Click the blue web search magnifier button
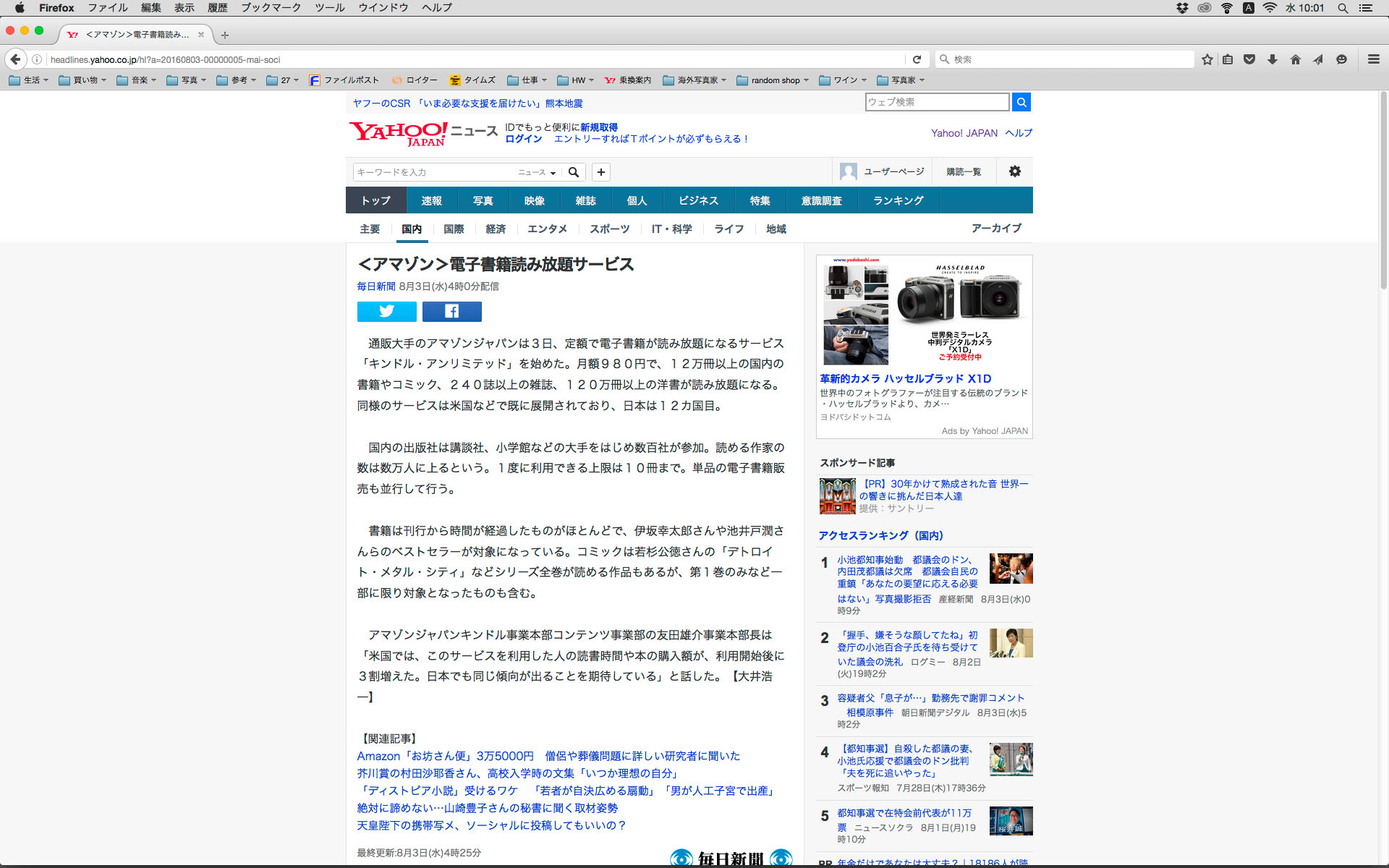Viewport: 1389px width, 868px height. pos(1021,102)
